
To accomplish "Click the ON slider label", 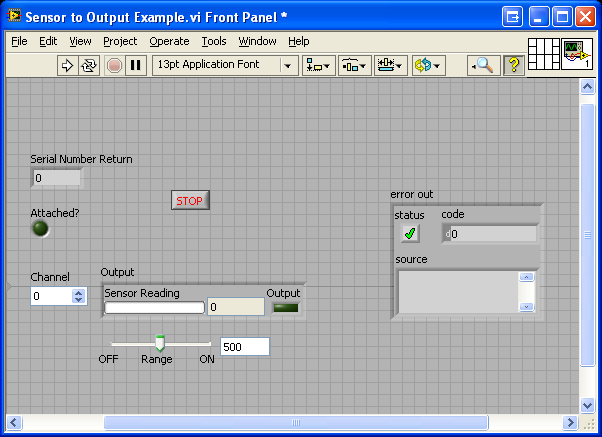I will (207, 359).
